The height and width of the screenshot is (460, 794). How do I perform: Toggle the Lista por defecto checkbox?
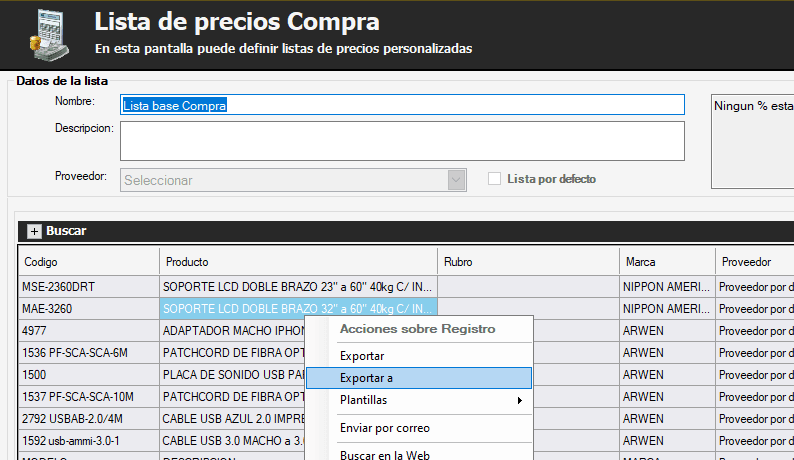(494, 179)
